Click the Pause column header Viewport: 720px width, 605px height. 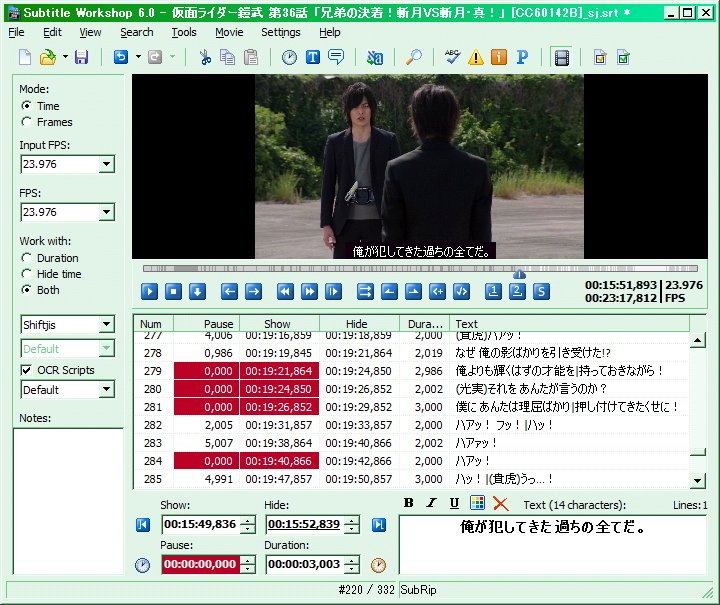click(x=207, y=324)
